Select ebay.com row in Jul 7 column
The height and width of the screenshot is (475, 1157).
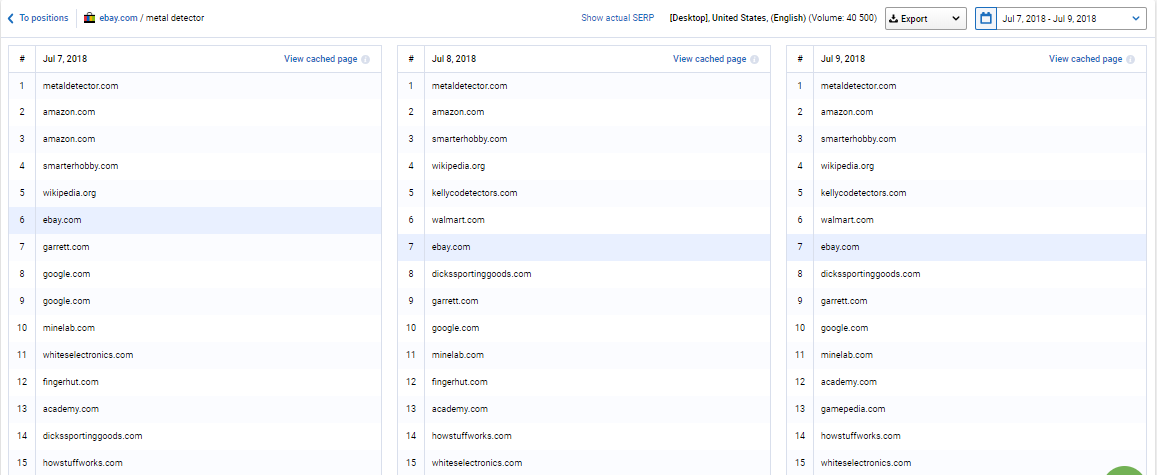coord(195,220)
